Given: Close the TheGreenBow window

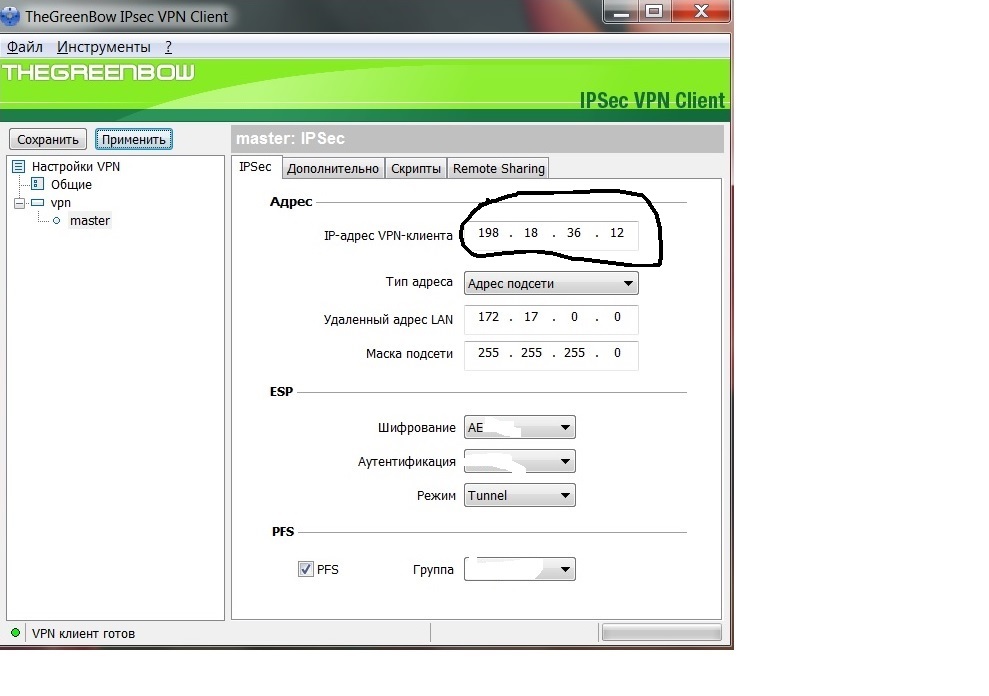Looking at the screenshot, I should tap(701, 11).
